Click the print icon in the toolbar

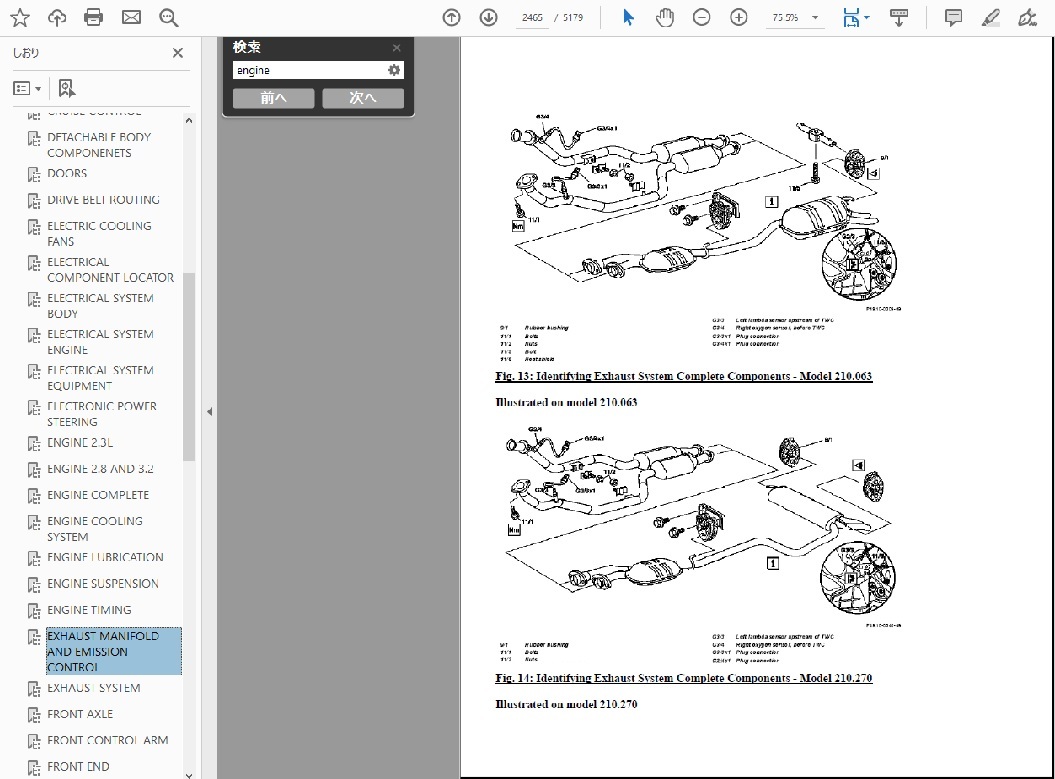pos(93,17)
